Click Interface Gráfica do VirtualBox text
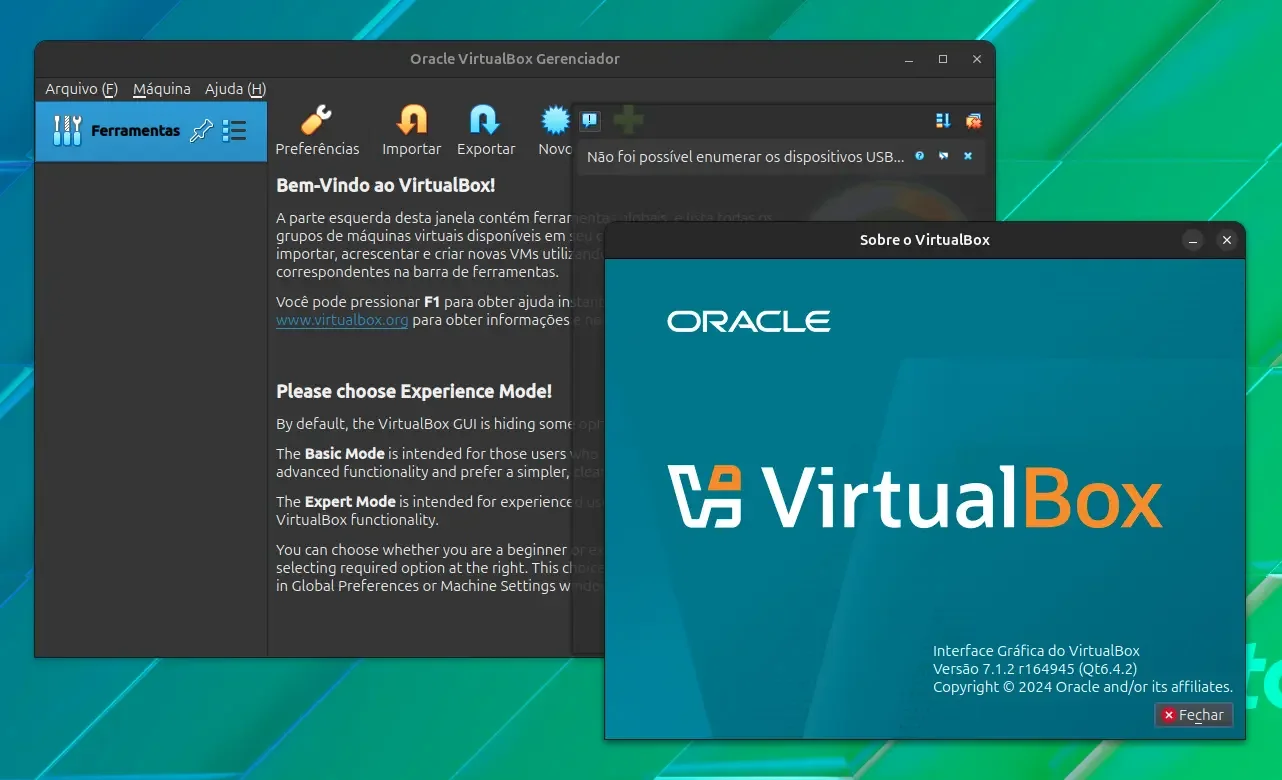The image size is (1282, 780). [1036, 651]
